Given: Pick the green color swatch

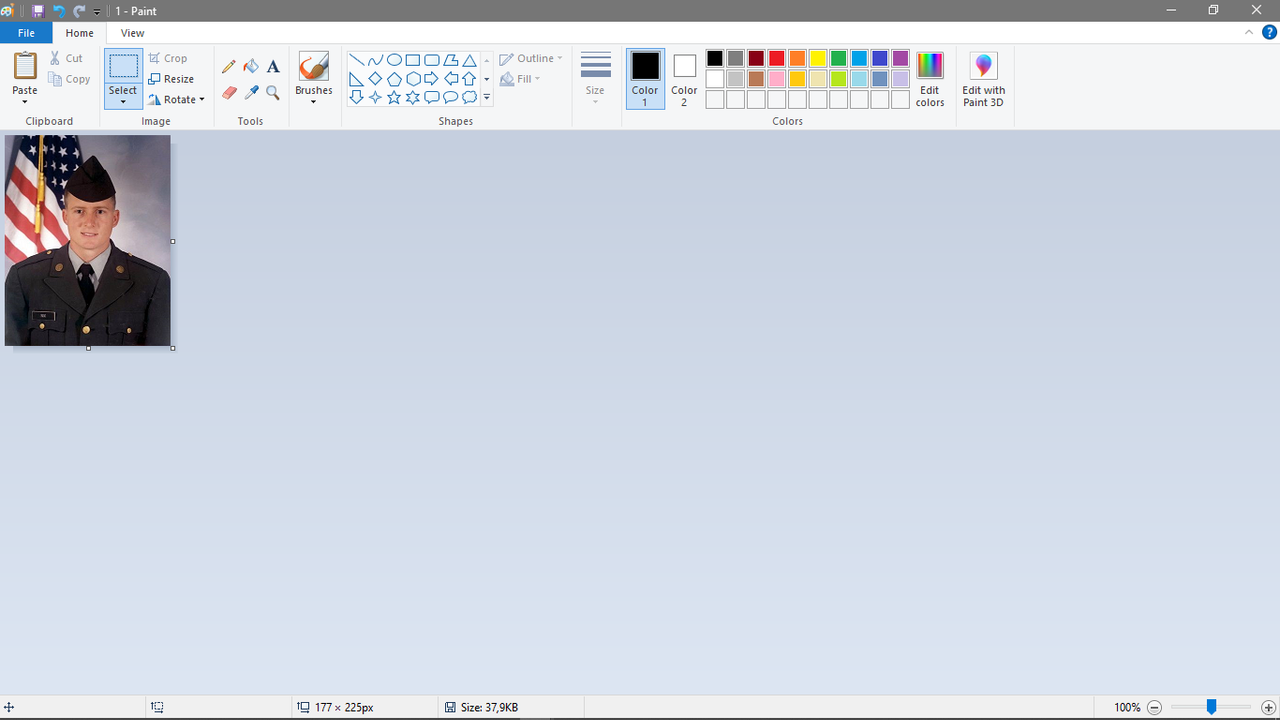Looking at the screenshot, I should tap(838, 58).
